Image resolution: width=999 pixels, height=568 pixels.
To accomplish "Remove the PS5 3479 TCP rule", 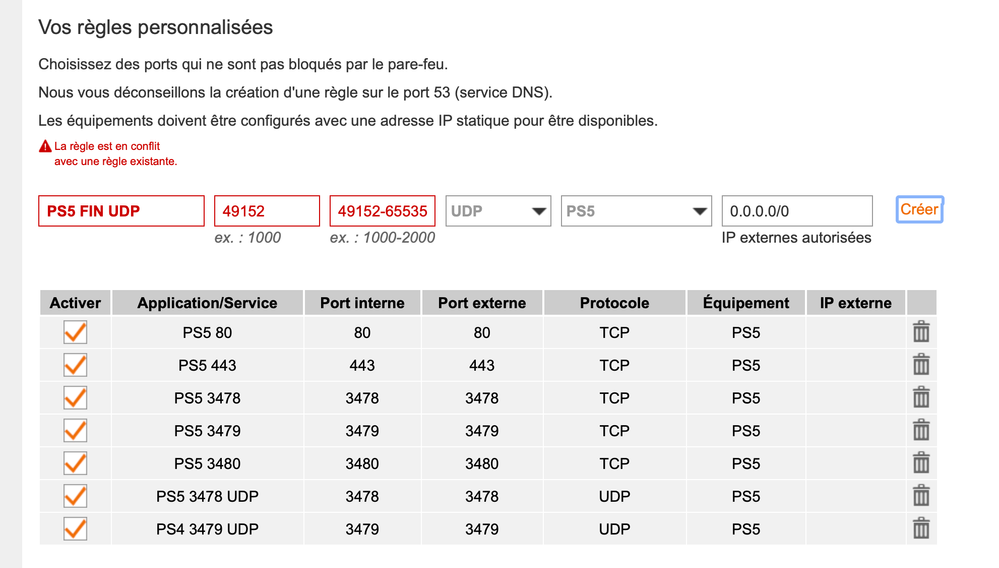I will 921,431.
